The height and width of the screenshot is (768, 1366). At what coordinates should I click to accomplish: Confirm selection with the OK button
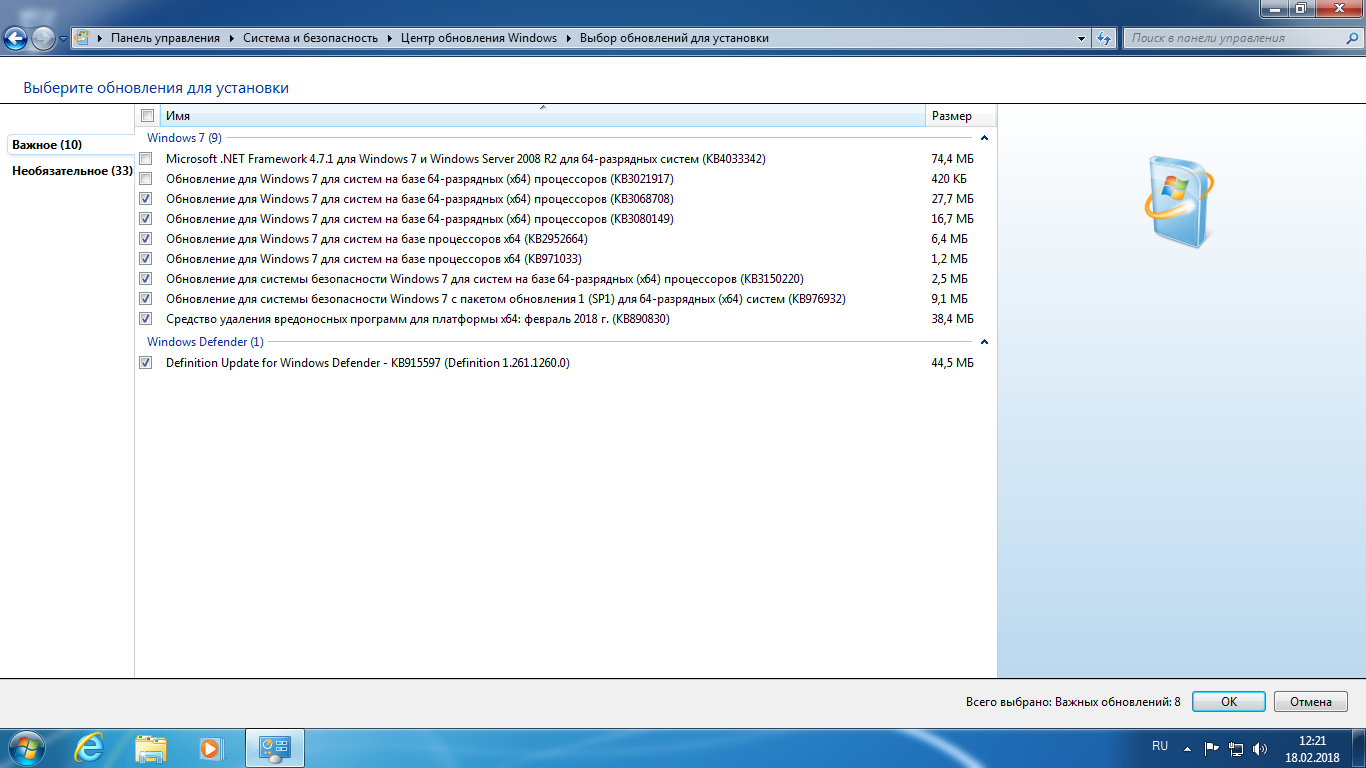coord(1229,702)
